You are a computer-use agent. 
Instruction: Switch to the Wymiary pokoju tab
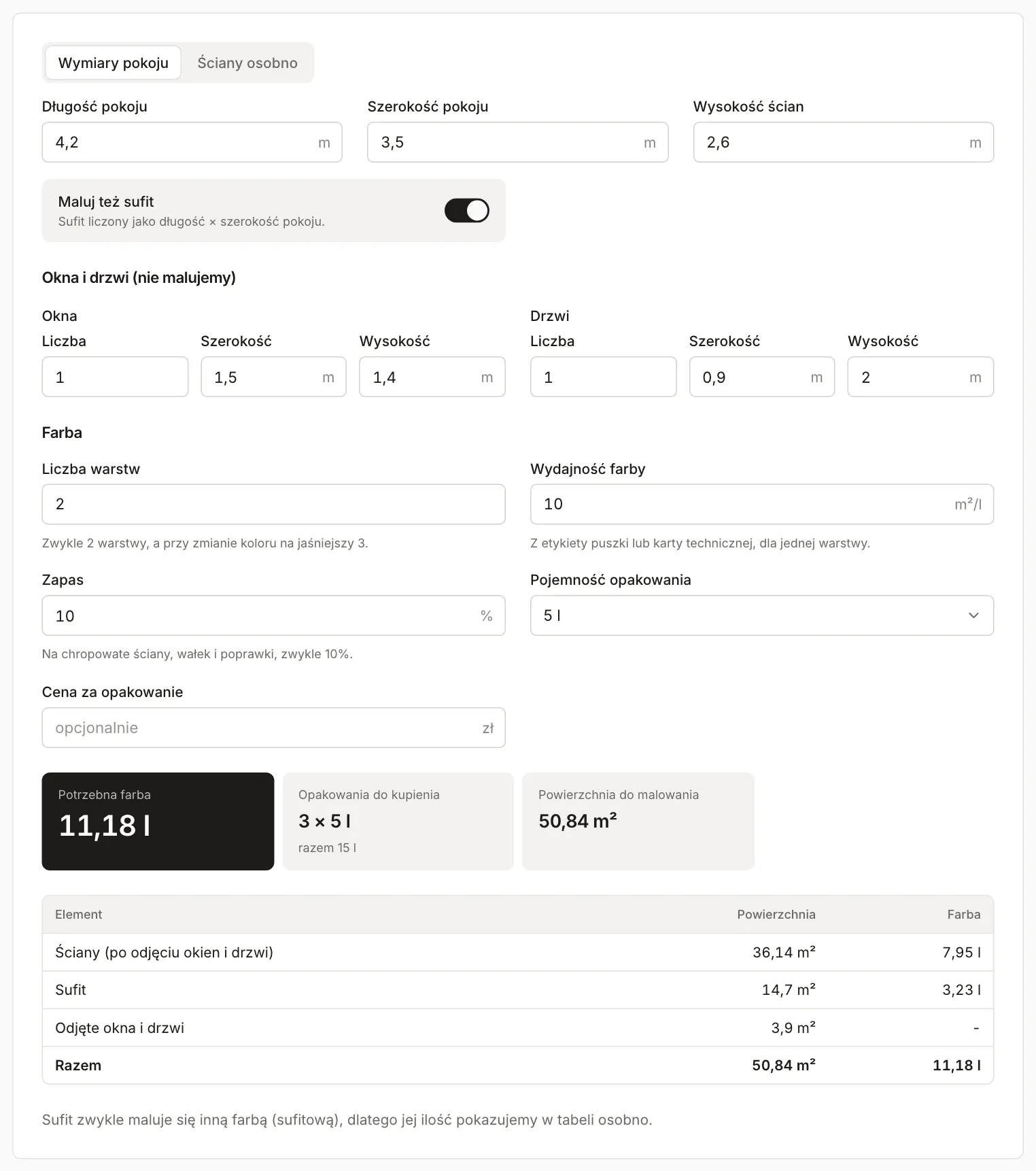(x=113, y=63)
